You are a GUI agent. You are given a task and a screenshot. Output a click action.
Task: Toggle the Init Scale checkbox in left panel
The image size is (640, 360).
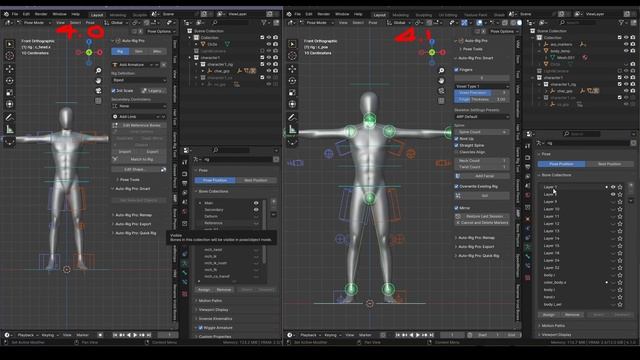click(x=114, y=91)
